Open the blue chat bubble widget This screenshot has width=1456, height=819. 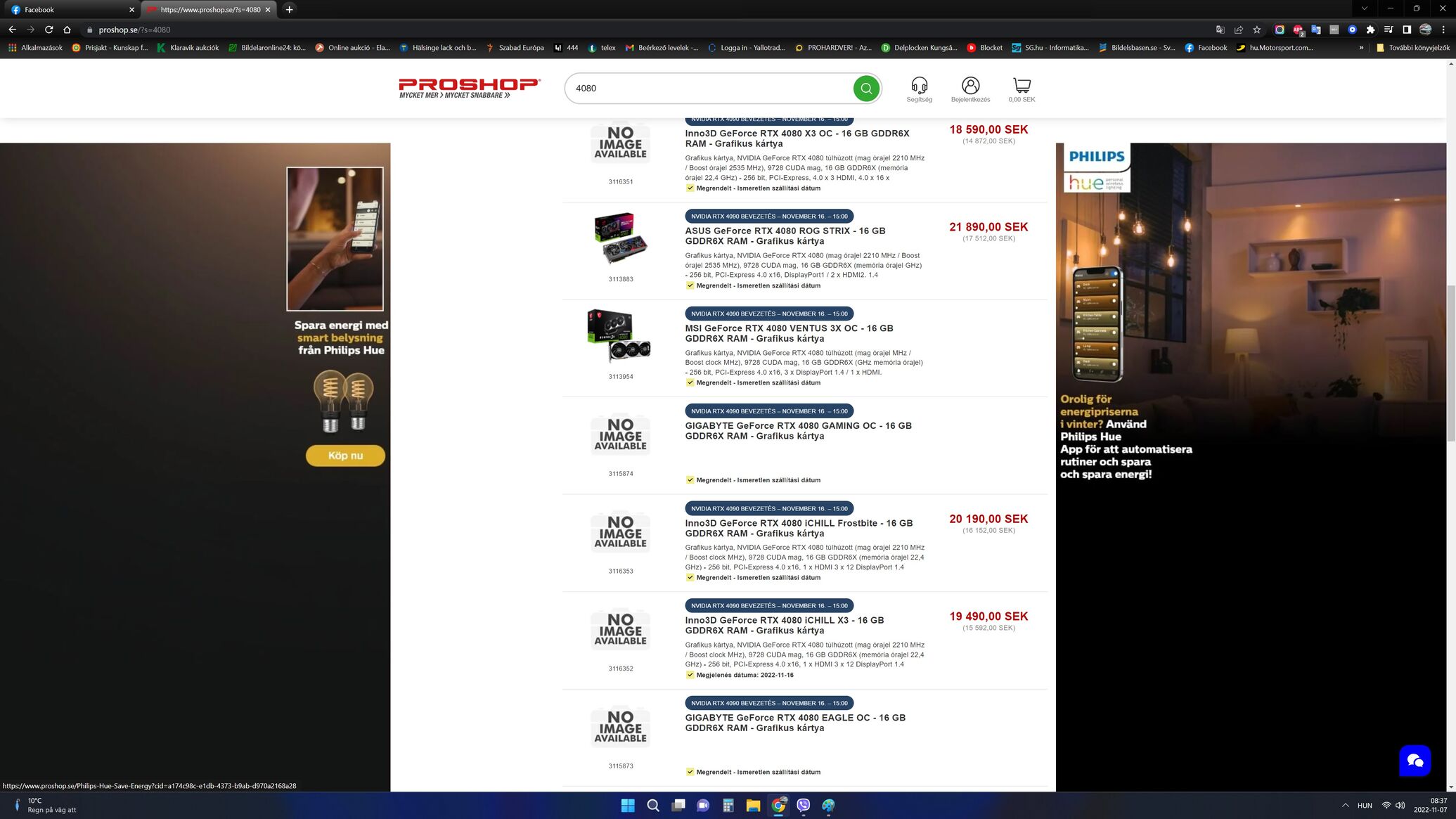(x=1415, y=760)
